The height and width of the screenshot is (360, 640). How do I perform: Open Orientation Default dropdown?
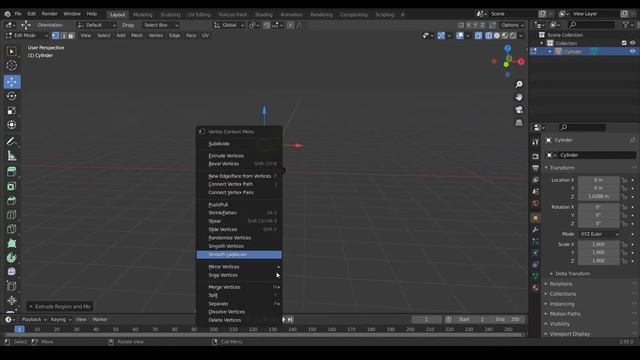tap(97, 25)
